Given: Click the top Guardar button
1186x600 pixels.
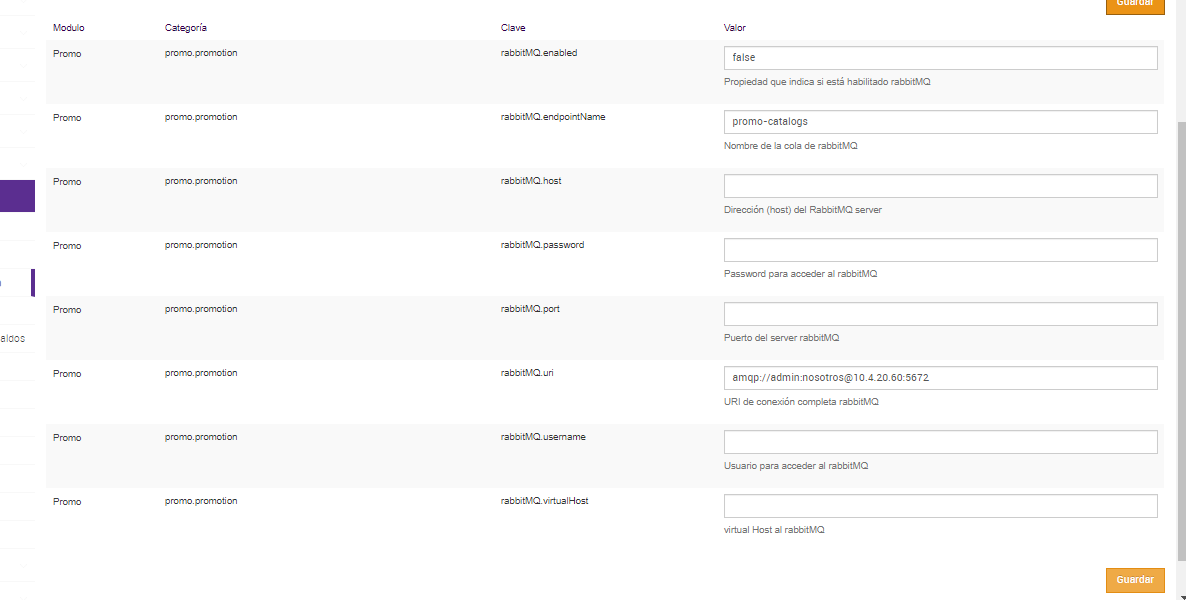Looking at the screenshot, I should click(x=1135, y=5).
